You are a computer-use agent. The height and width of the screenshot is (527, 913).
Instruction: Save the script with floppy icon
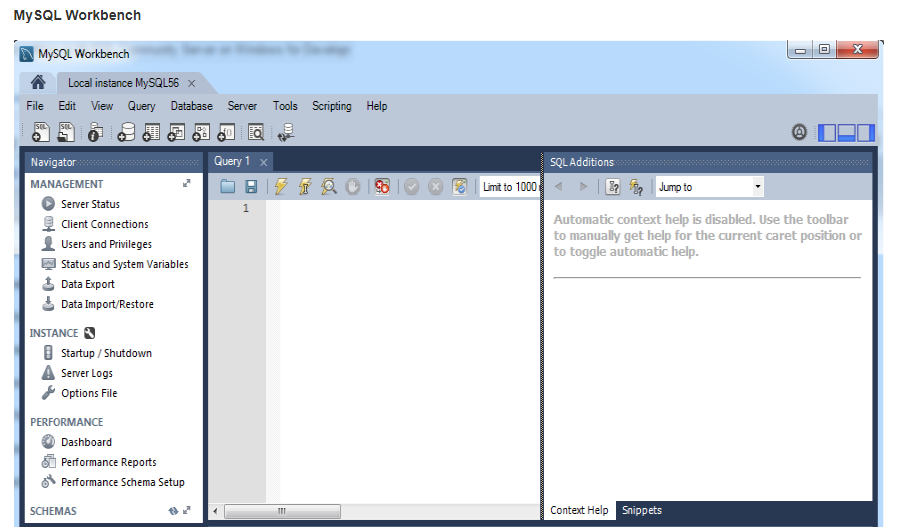click(x=251, y=186)
